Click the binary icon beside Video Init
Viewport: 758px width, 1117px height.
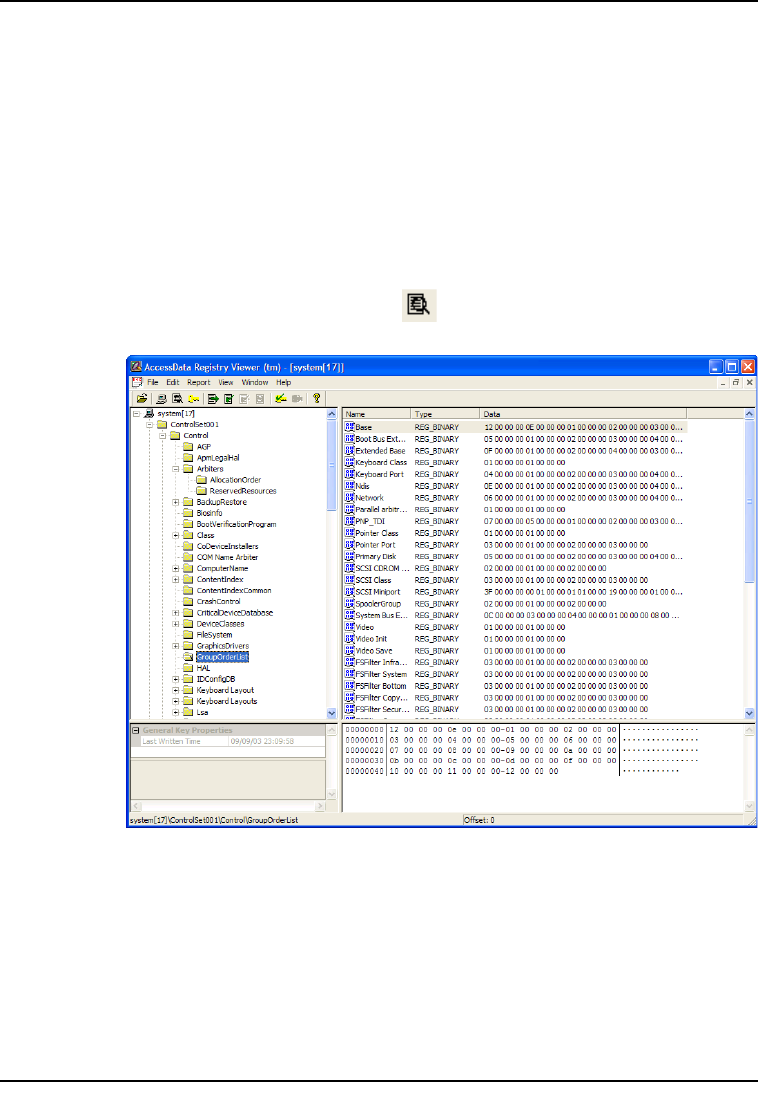tap(349, 638)
